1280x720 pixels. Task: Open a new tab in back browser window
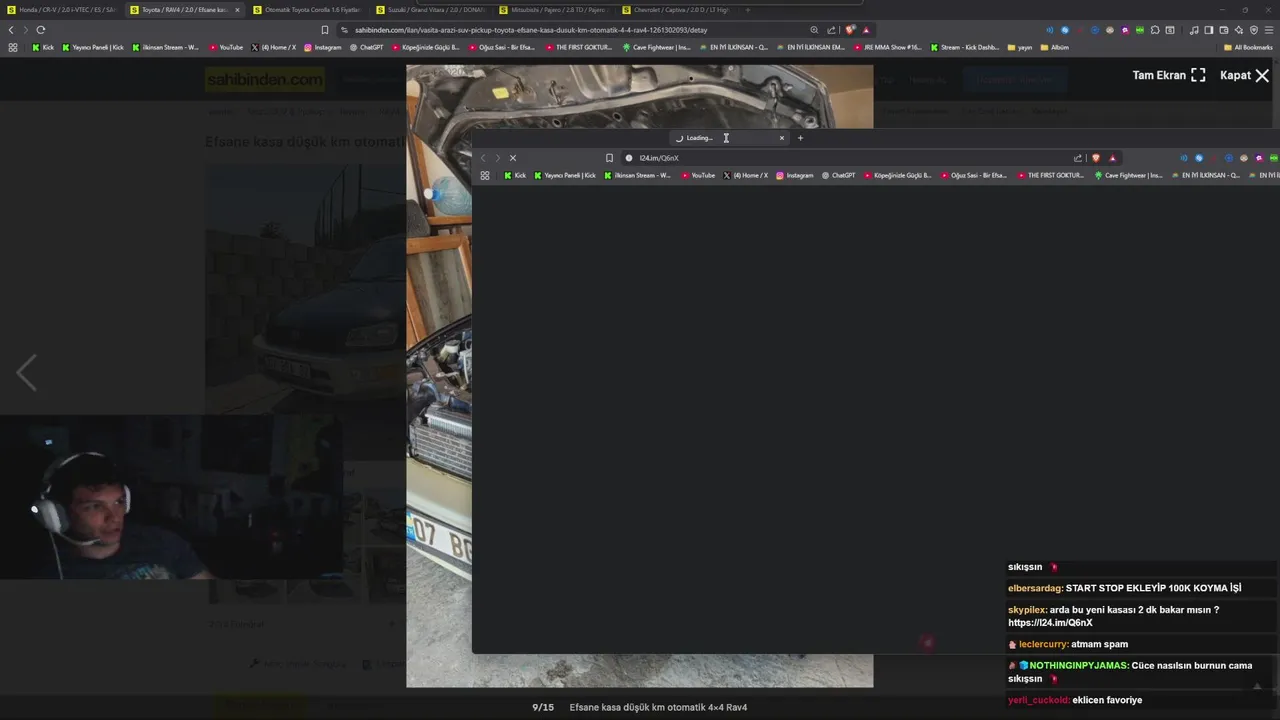point(747,10)
